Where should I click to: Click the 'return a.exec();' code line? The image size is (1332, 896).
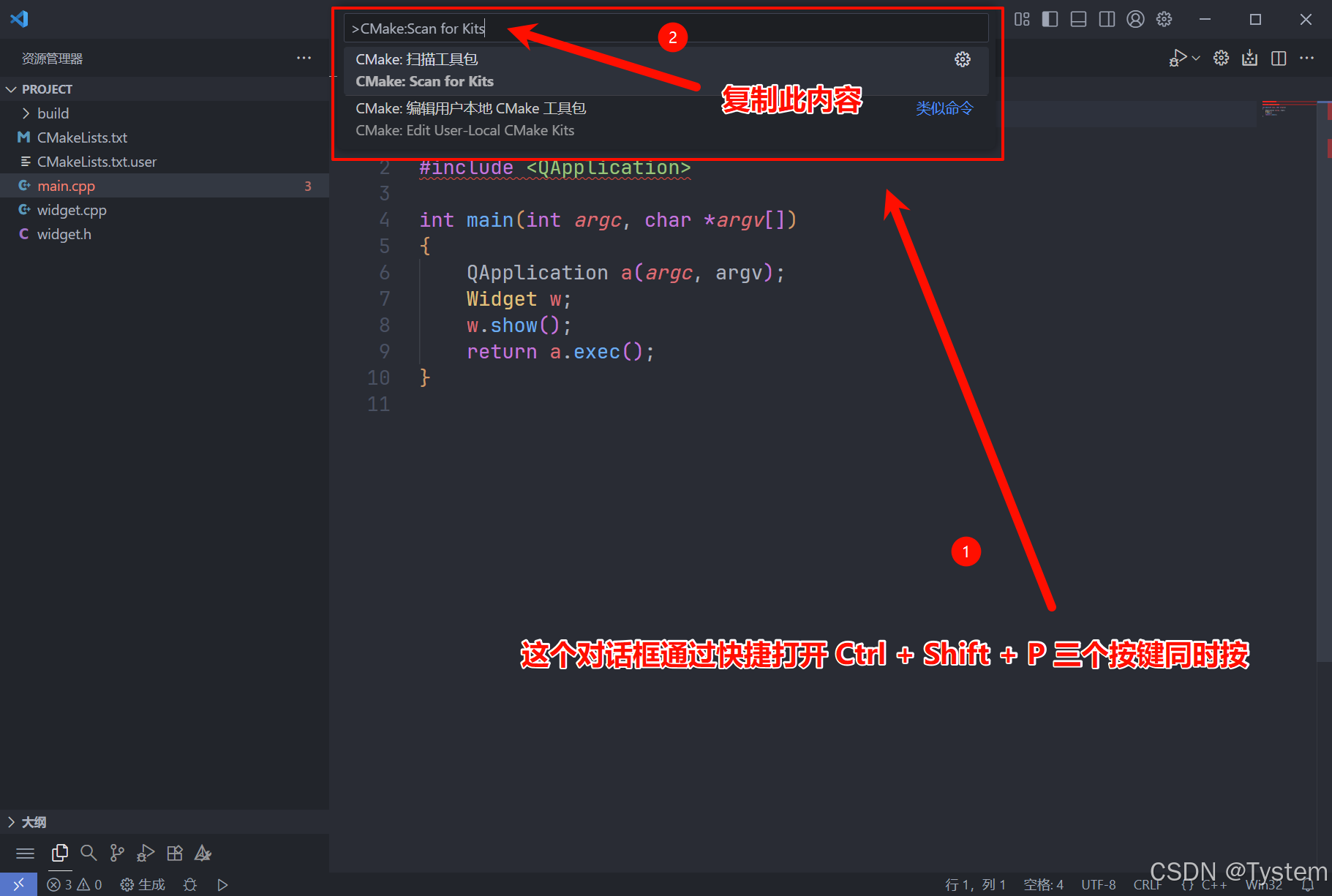(x=560, y=352)
